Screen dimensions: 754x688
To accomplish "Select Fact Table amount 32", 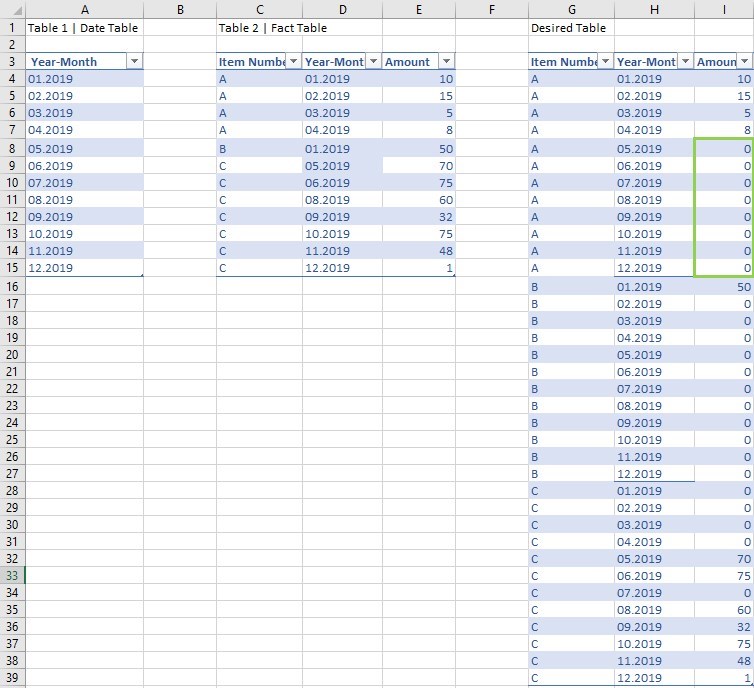I will click(x=419, y=217).
